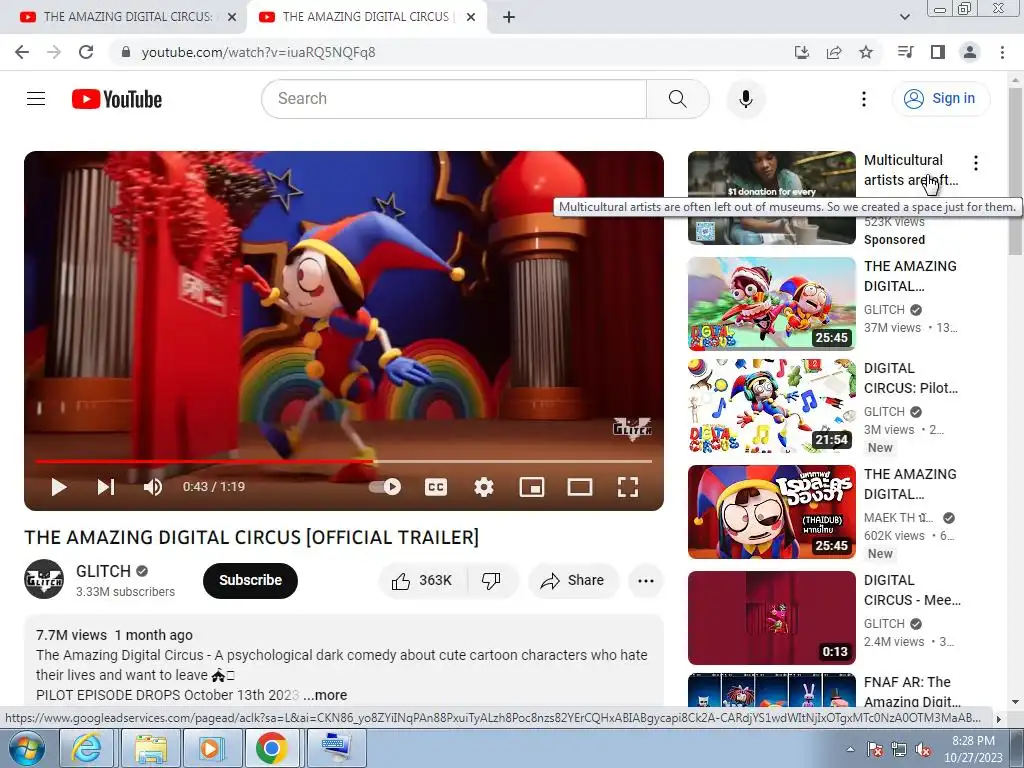Open YouTube settings three-dot menu
The height and width of the screenshot is (768, 1024).
(x=863, y=99)
